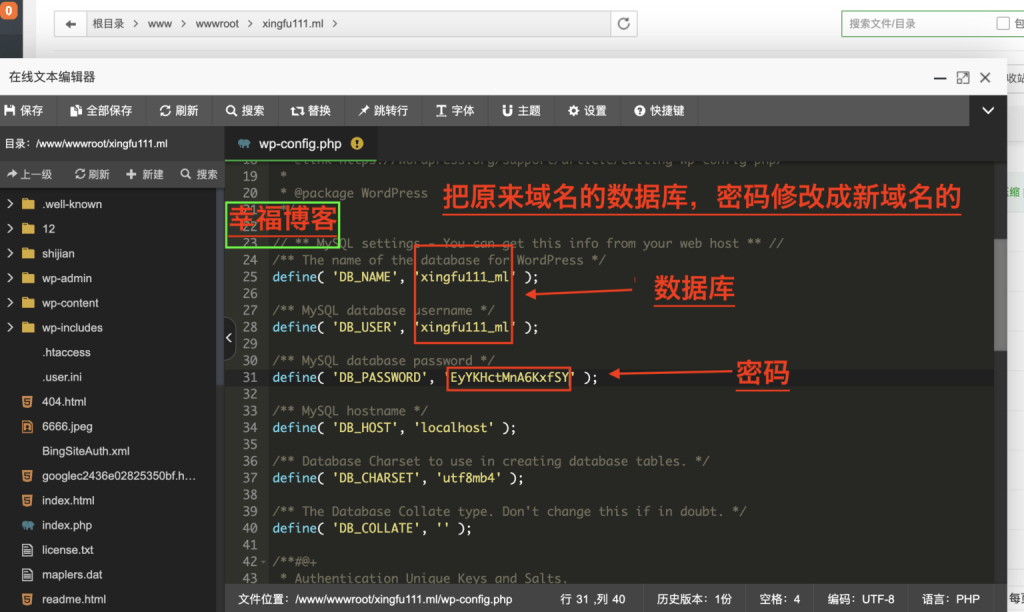Switch to the wp-config.php tab

[x=299, y=144]
